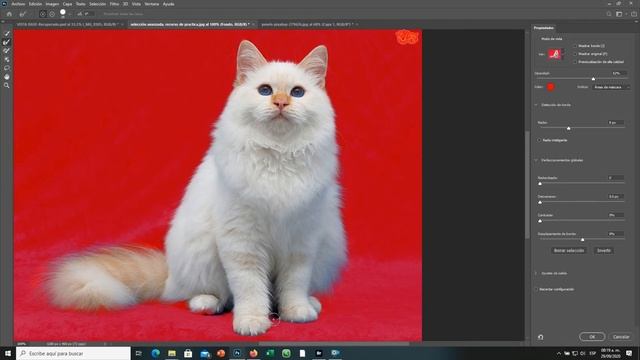Open the Windows Start menu

pos(7,353)
